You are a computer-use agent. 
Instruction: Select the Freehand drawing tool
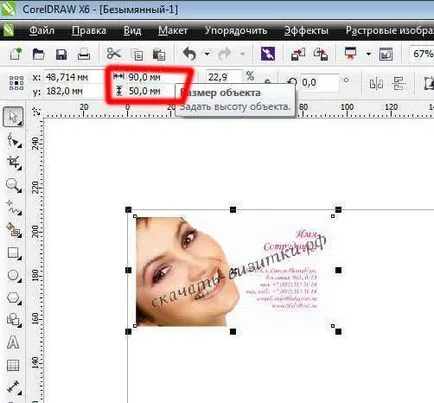click(x=13, y=207)
